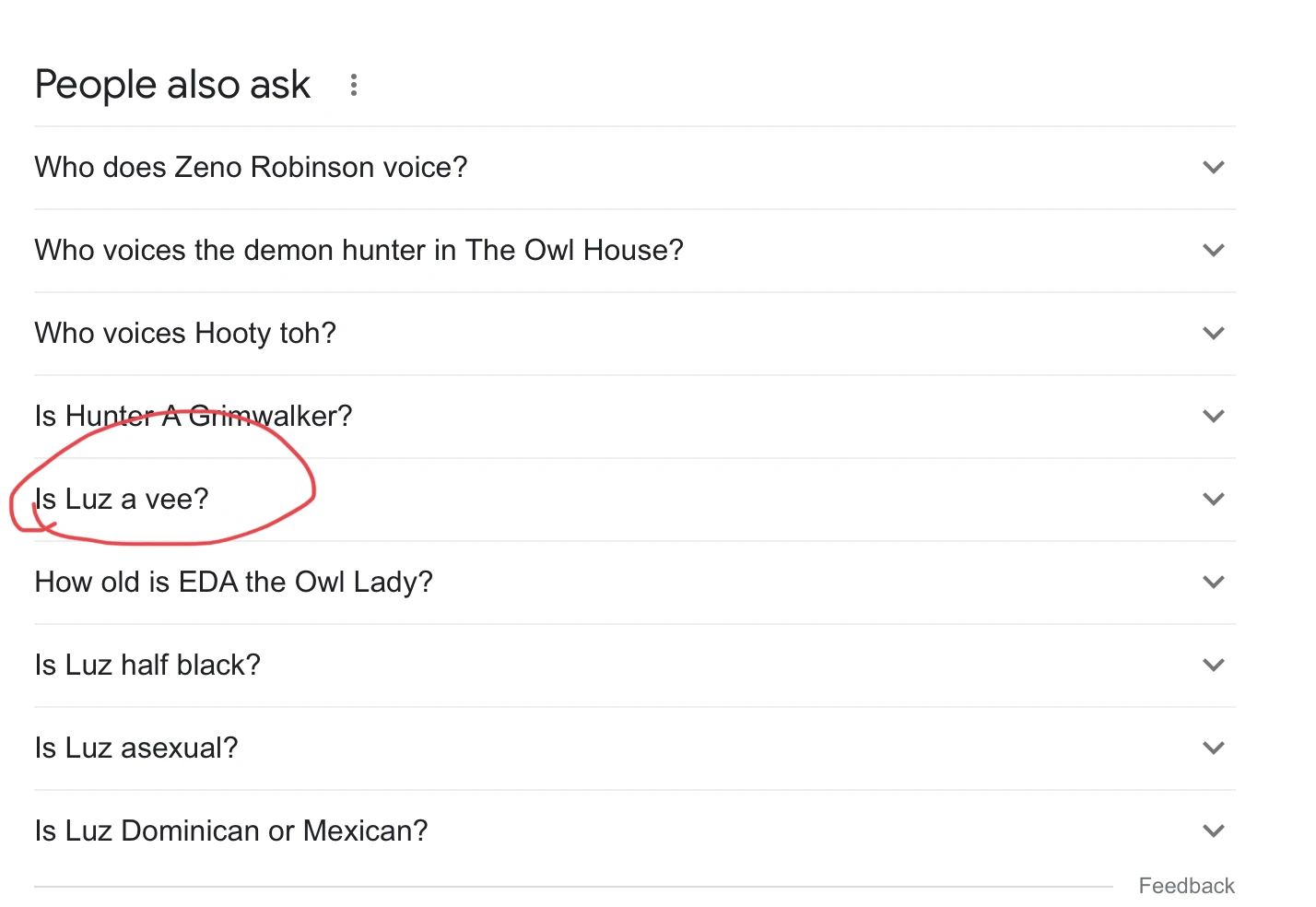
Task: Expand the 'Is Luz half black?' question
Action: pos(1214,665)
